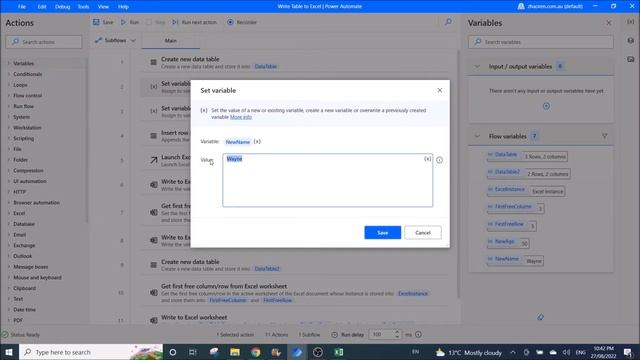Clear variable values with eraser icon
Screen dimensions: 640x360
(540, 317)
